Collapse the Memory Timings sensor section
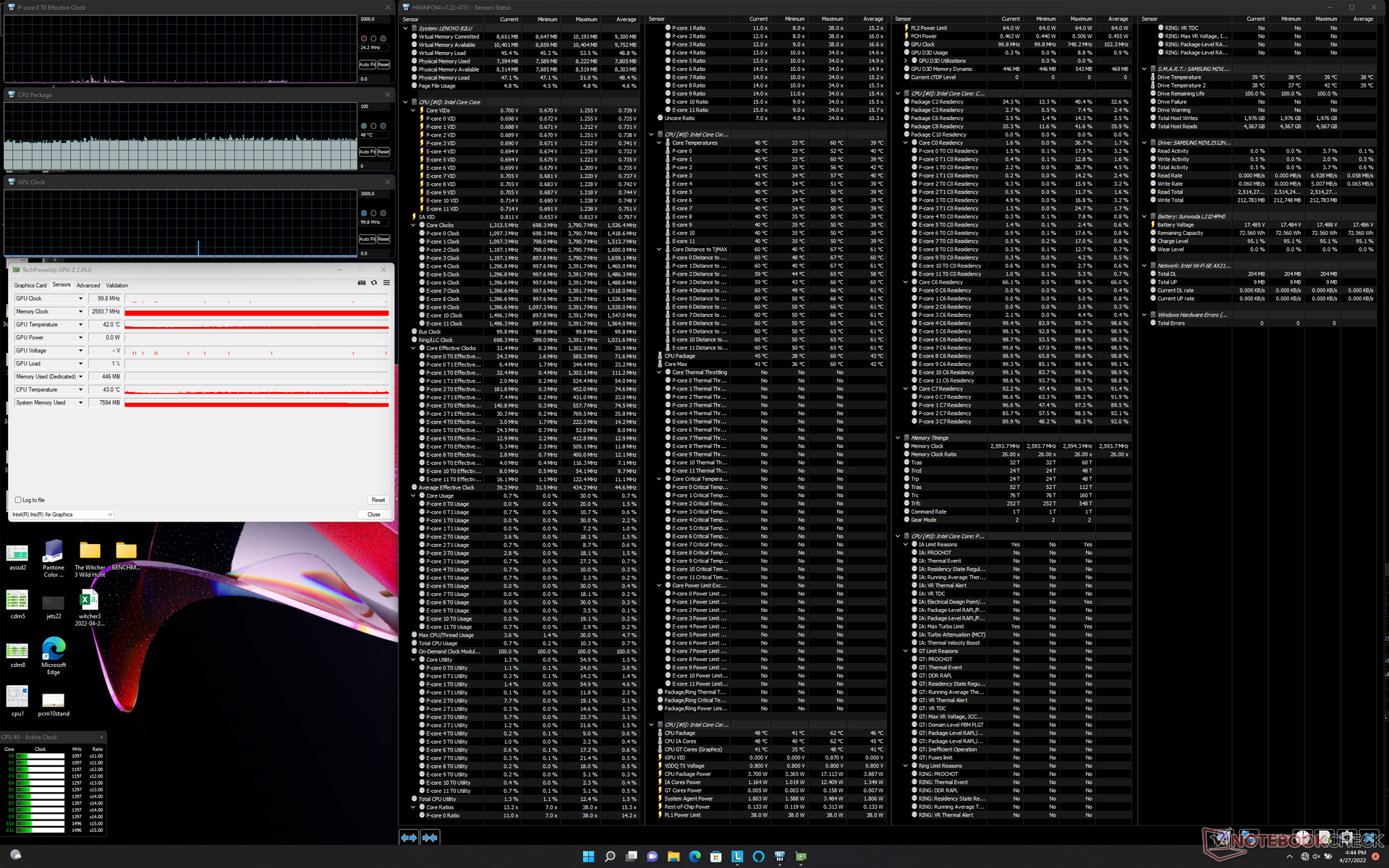The image size is (1389, 868). coord(898,438)
